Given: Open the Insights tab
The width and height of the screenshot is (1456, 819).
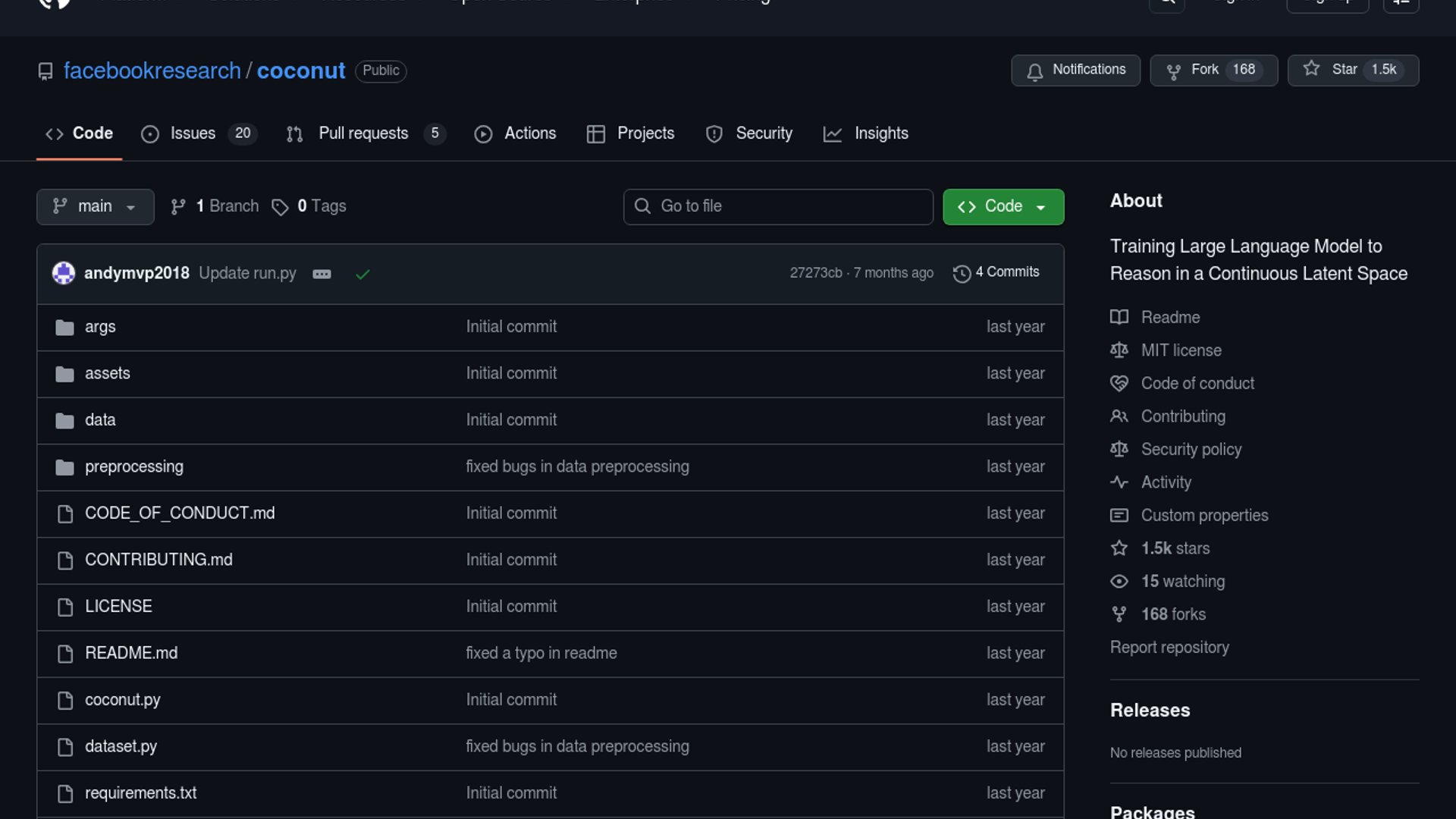Looking at the screenshot, I should pos(880,133).
